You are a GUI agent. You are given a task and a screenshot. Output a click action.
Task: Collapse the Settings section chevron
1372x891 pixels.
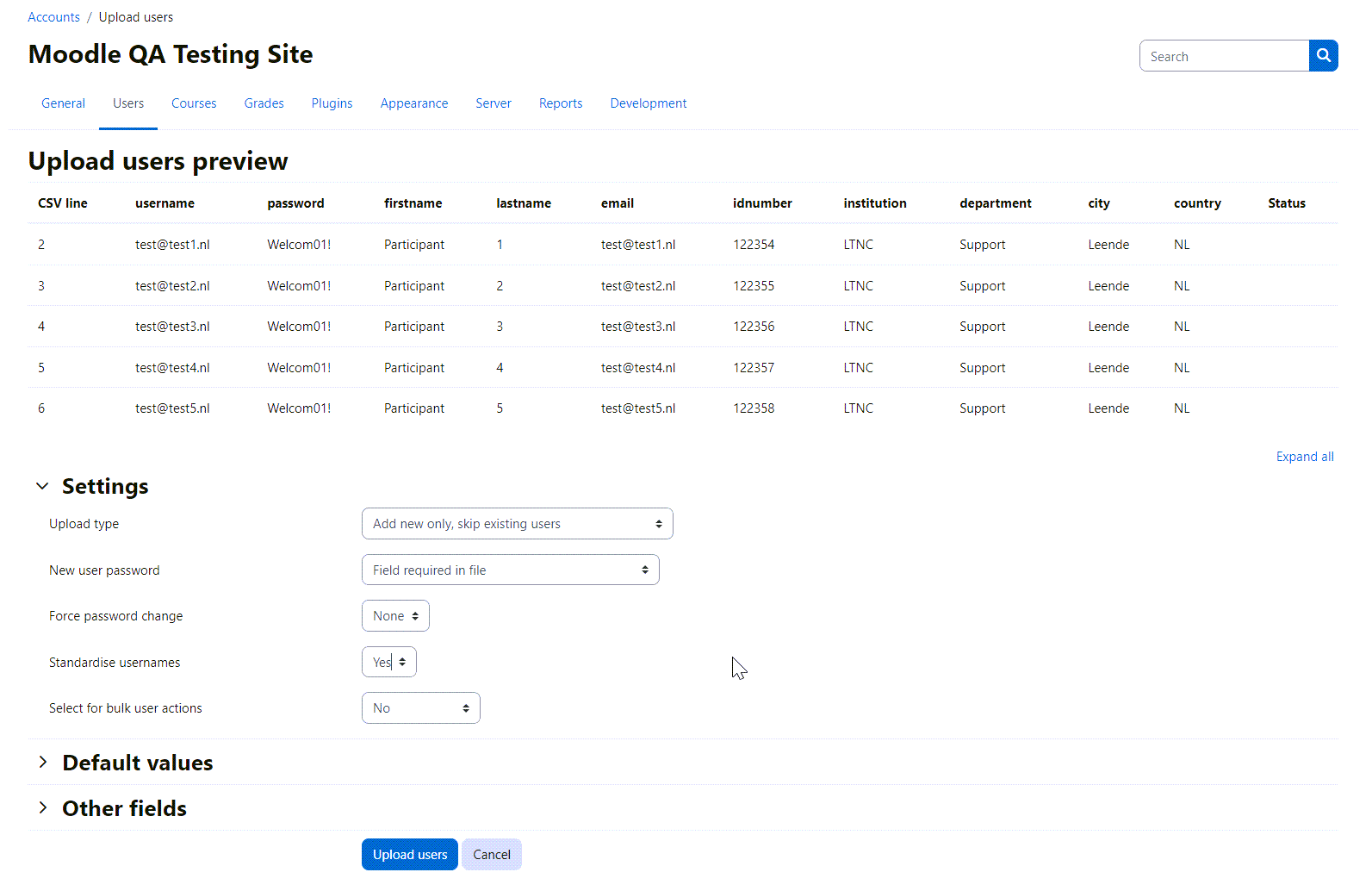pyautogui.click(x=42, y=486)
